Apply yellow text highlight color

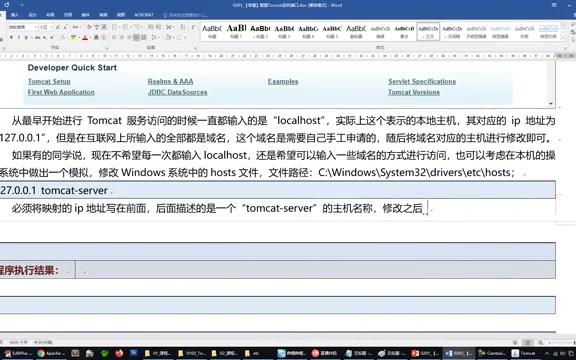point(74,37)
